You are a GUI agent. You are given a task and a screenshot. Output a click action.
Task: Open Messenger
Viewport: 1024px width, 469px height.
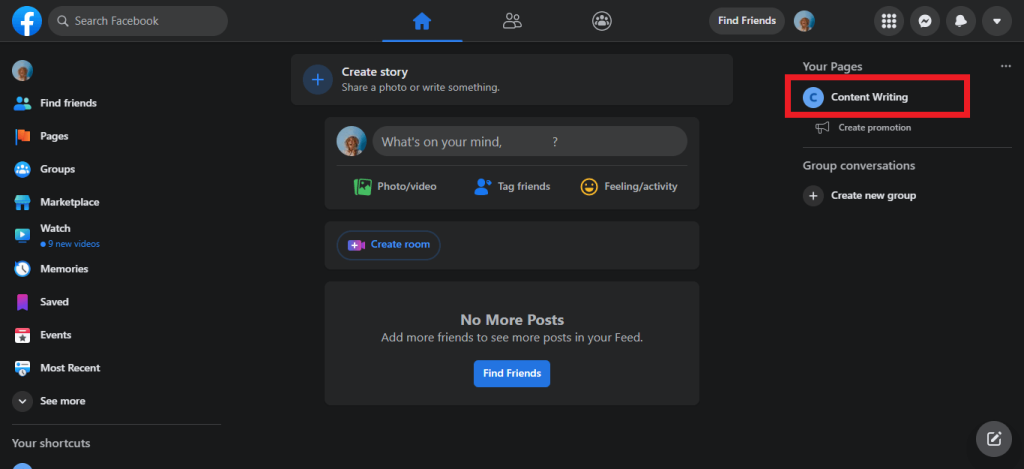click(x=924, y=21)
